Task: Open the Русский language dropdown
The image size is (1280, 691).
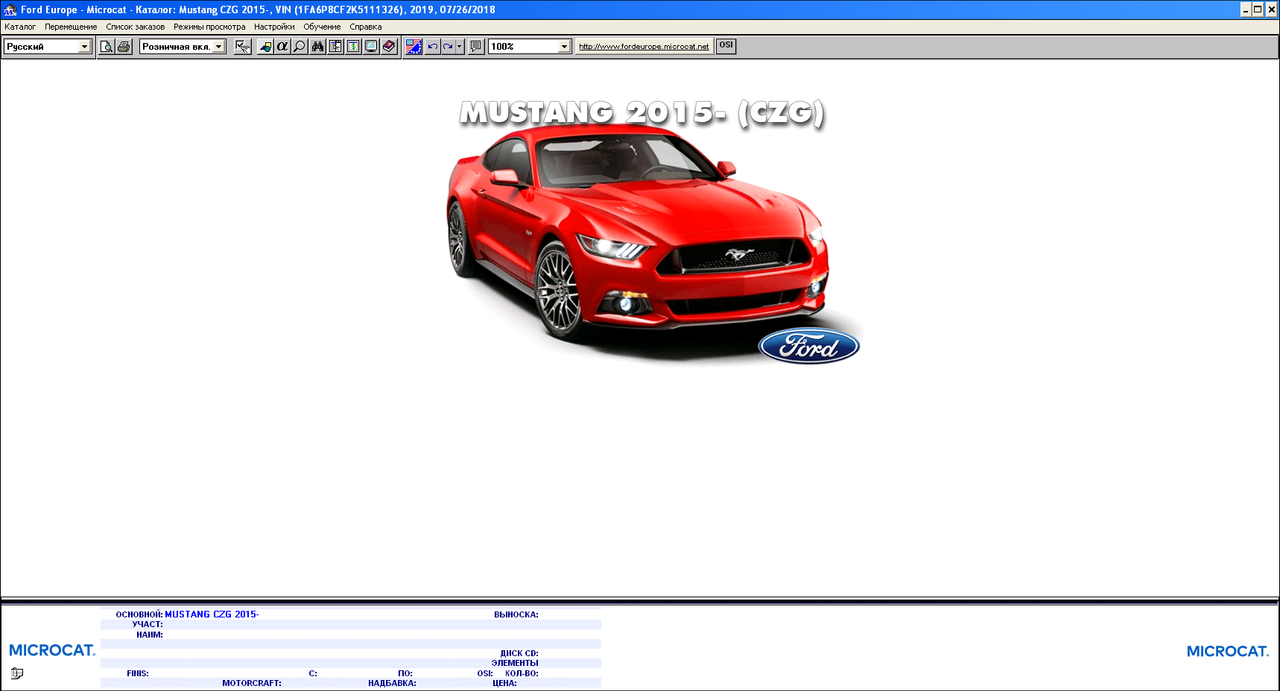Action: pyautogui.click(x=84, y=46)
